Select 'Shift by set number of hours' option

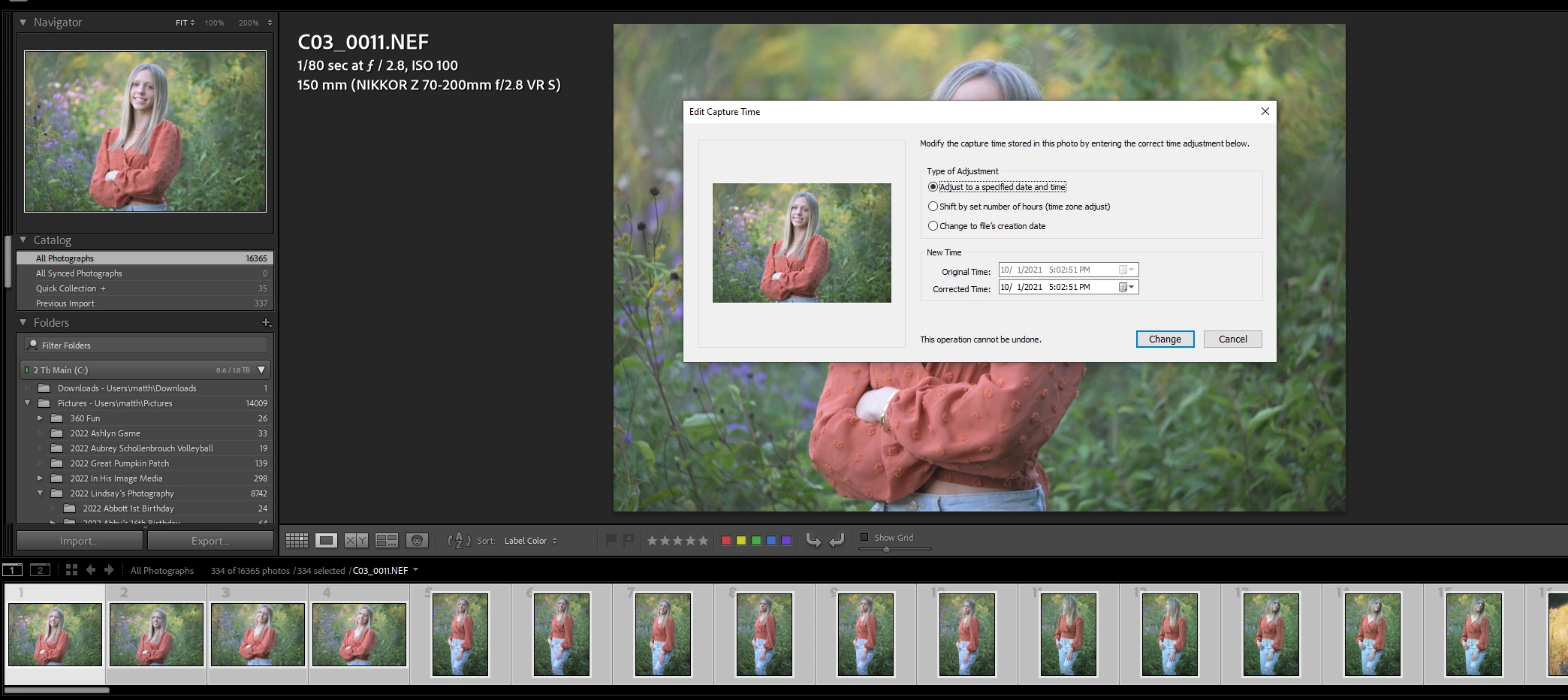coord(933,207)
